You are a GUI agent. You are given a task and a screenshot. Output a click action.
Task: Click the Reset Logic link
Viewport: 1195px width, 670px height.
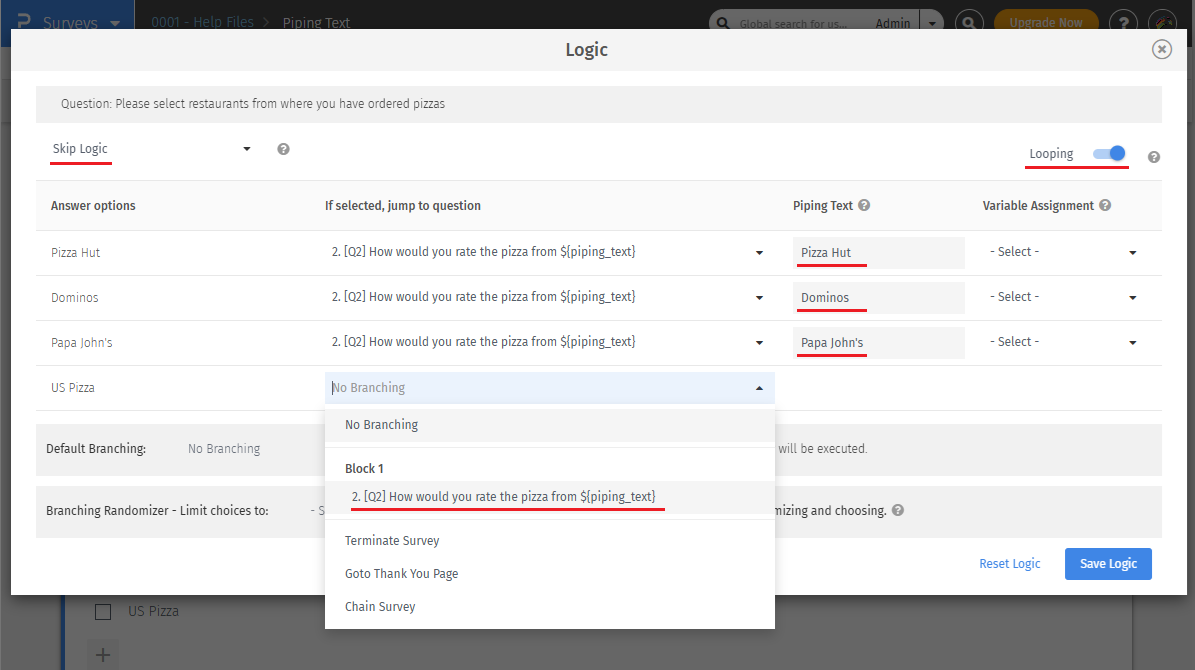tap(1009, 563)
